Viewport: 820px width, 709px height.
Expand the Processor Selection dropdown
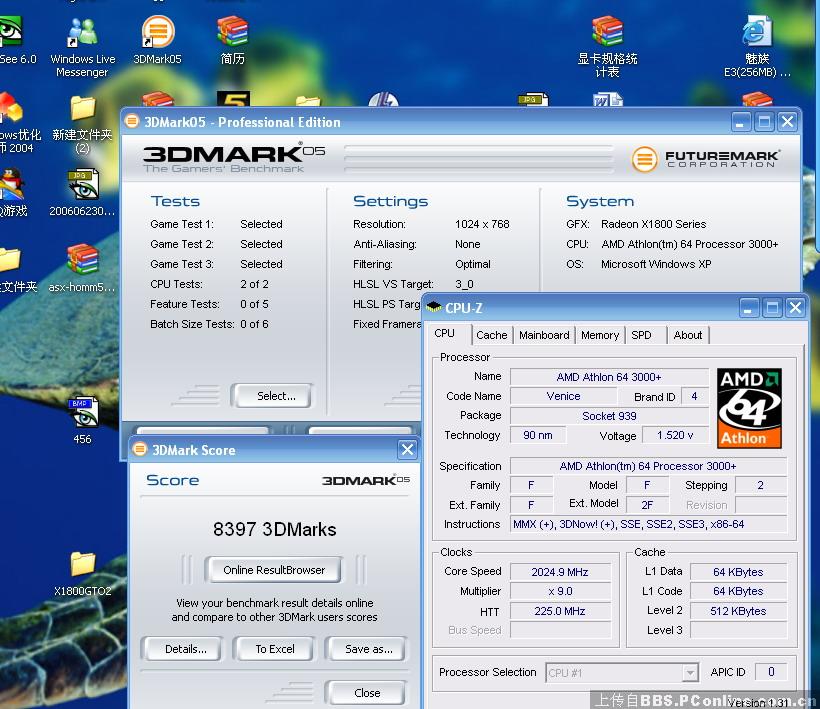[x=689, y=673]
